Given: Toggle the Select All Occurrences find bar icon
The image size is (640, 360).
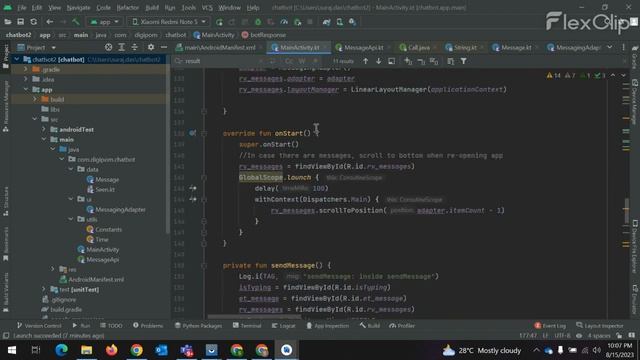Looking at the screenshot, I should pos(434,61).
